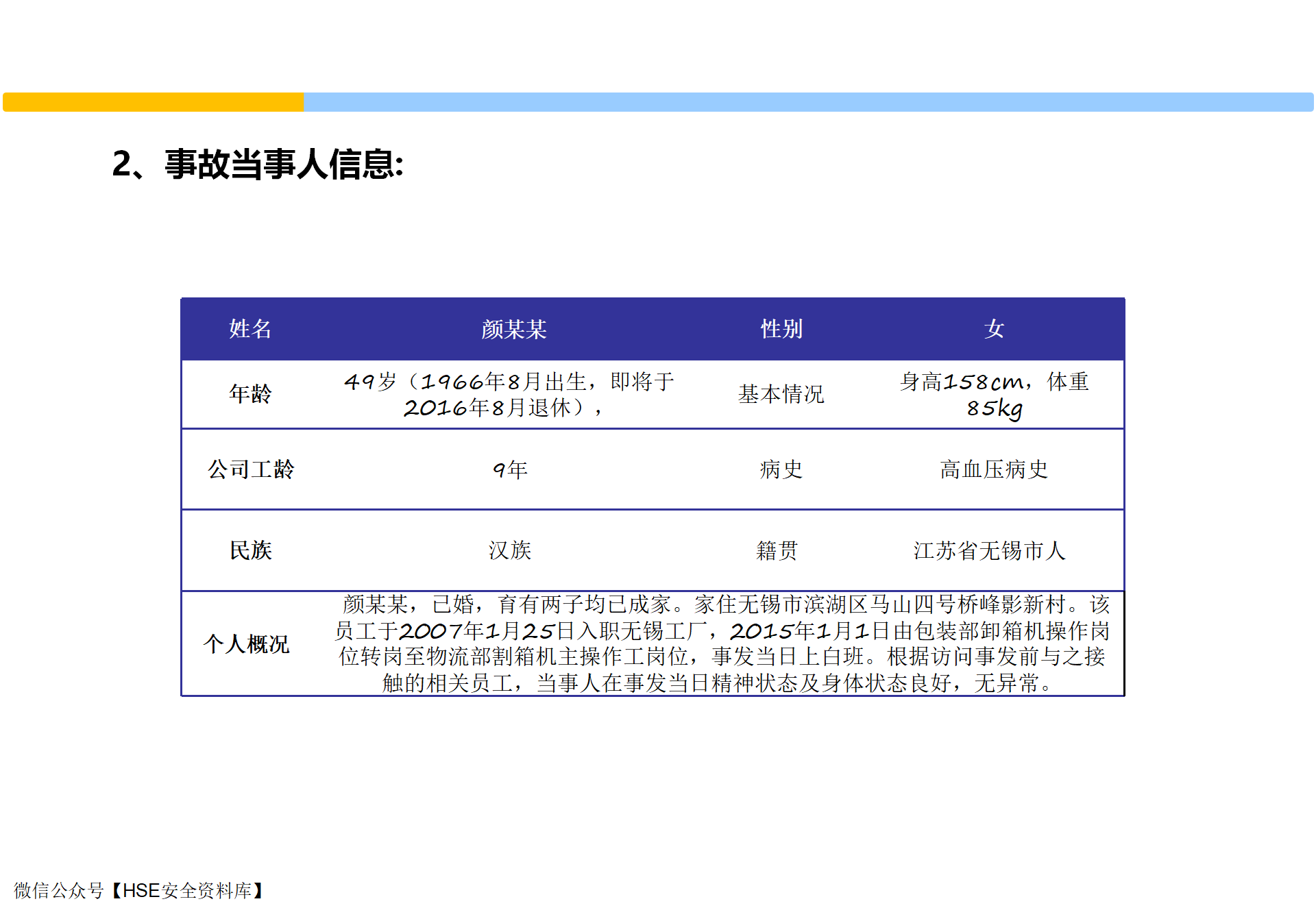
Task: Select the 9年 tenure value cell
Action: coord(510,469)
